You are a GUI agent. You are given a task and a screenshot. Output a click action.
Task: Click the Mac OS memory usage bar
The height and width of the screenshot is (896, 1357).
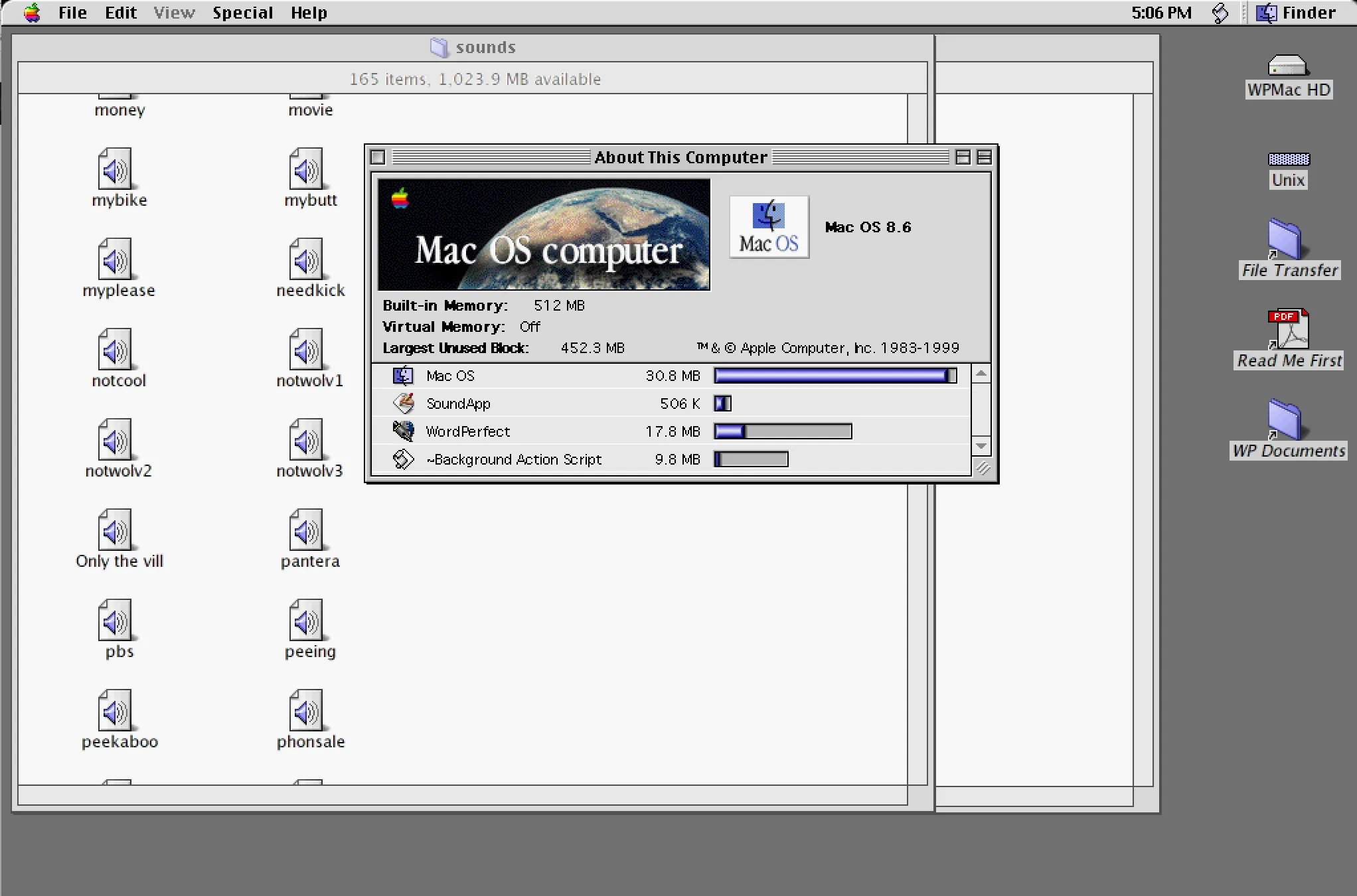(x=835, y=376)
